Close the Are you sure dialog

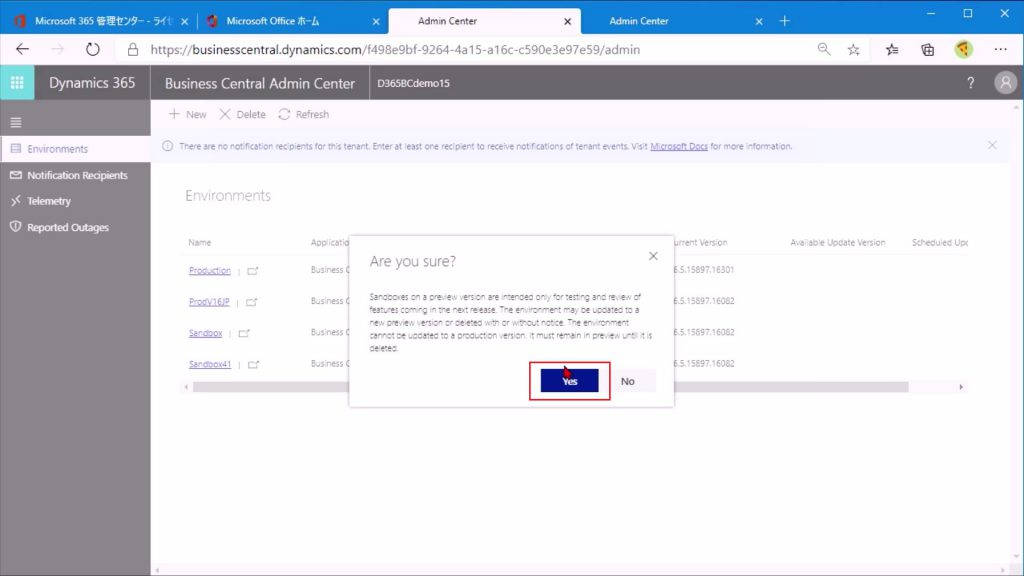[653, 256]
